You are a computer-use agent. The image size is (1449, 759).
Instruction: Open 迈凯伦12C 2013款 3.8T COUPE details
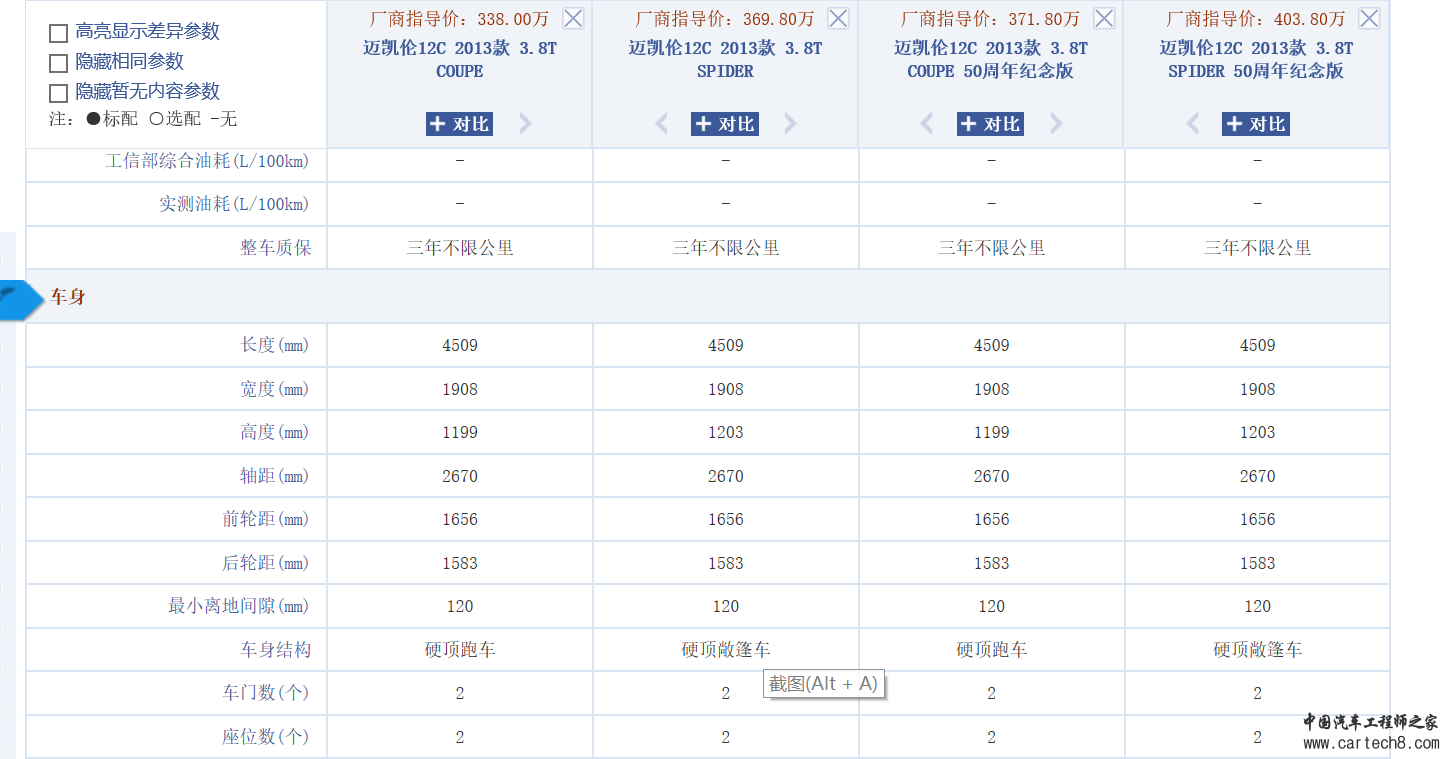click(459, 59)
